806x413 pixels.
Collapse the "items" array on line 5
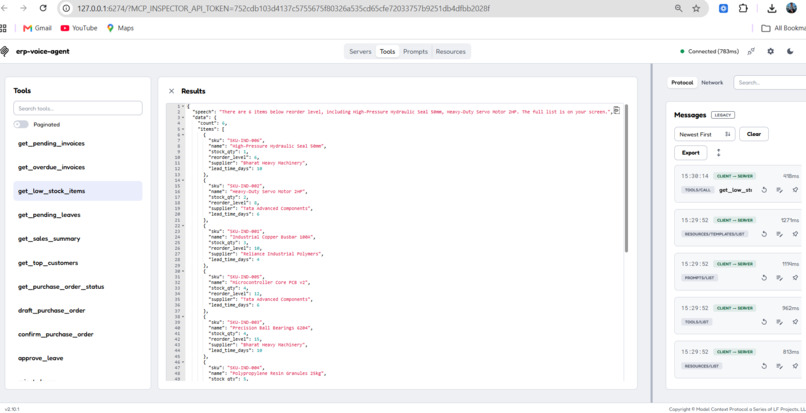coord(184,129)
